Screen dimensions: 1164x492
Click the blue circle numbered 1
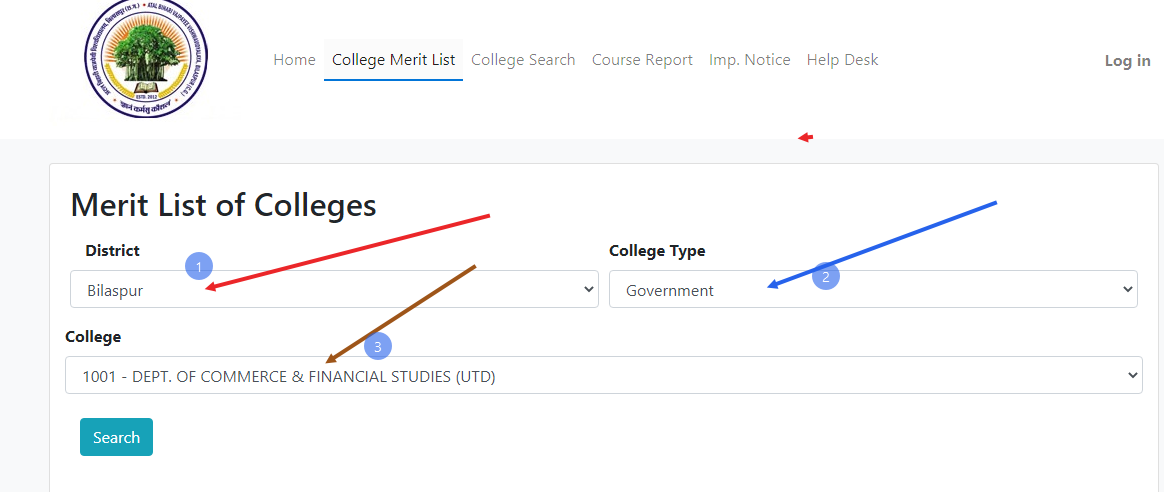click(x=199, y=266)
